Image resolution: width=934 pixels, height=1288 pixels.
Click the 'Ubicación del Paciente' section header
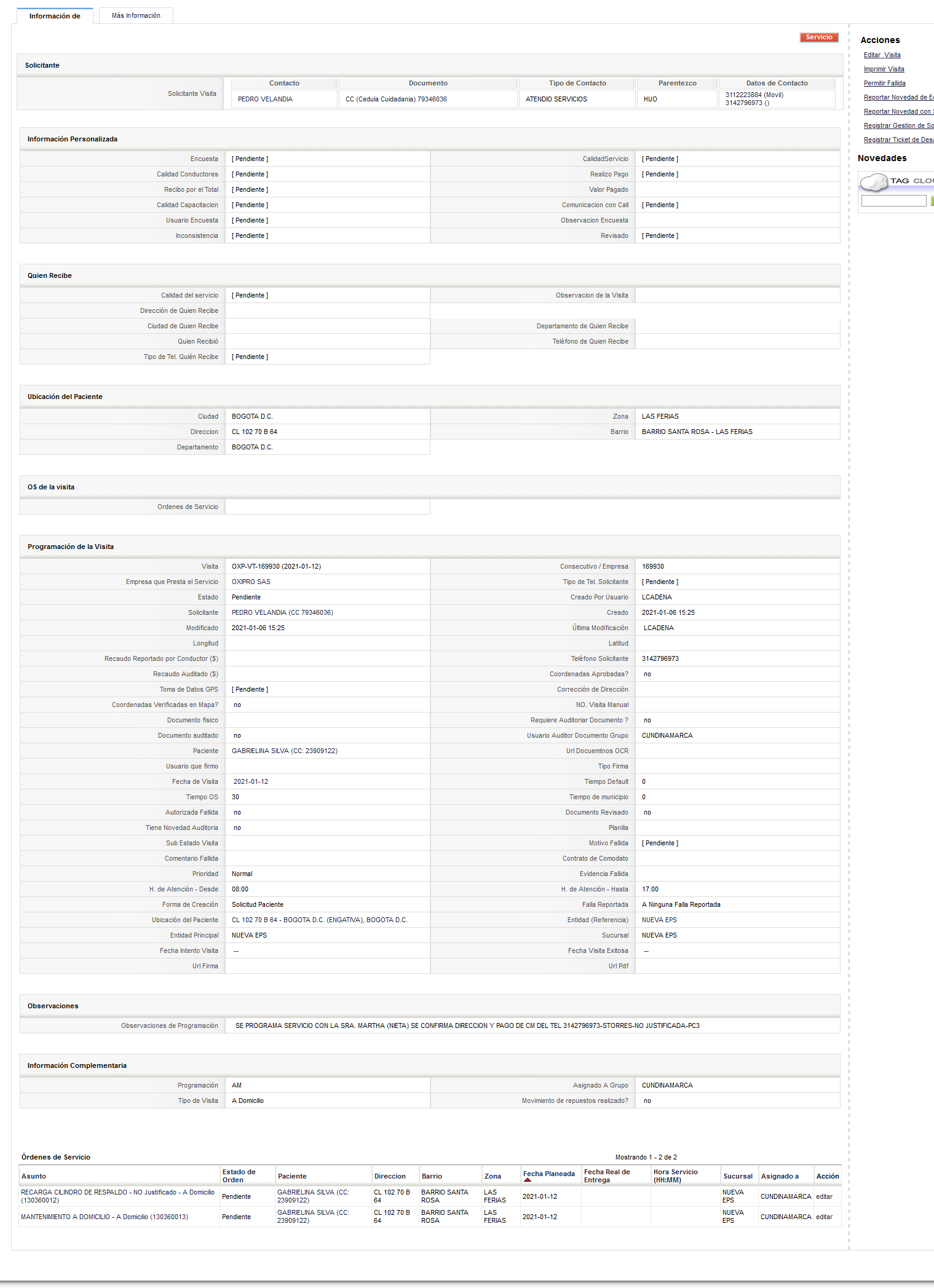[x=430, y=397]
